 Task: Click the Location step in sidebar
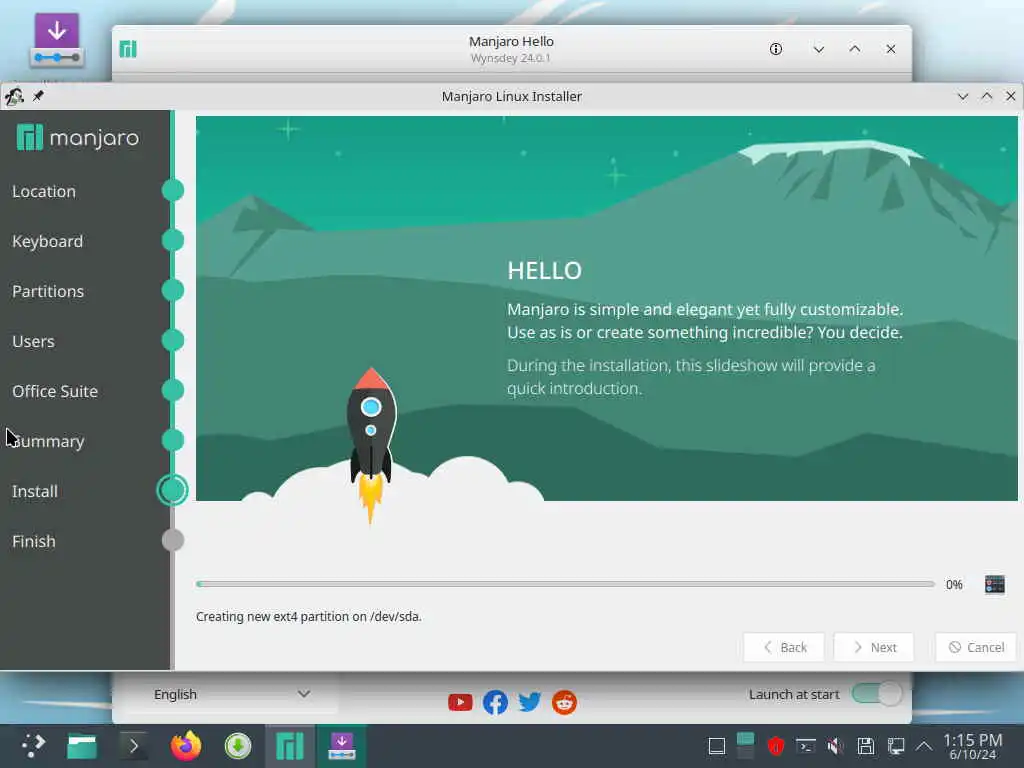[44, 191]
